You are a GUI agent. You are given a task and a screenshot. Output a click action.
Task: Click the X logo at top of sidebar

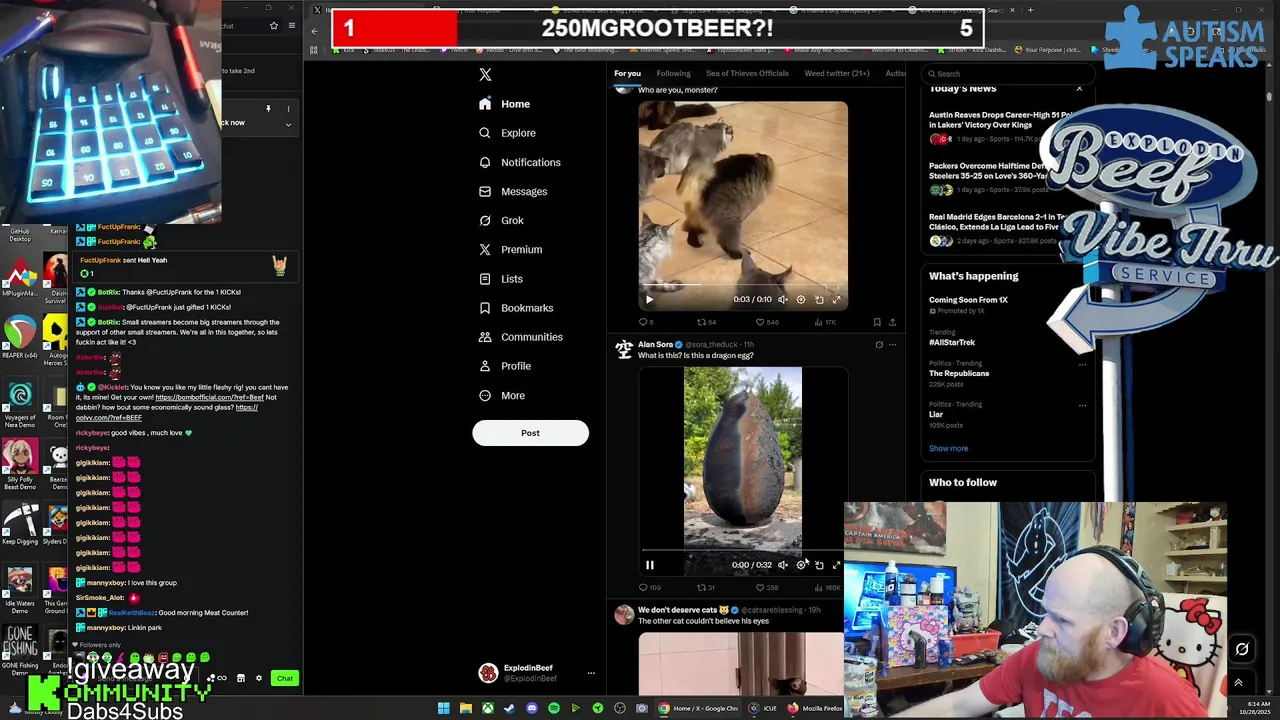[x=485, y=74]
